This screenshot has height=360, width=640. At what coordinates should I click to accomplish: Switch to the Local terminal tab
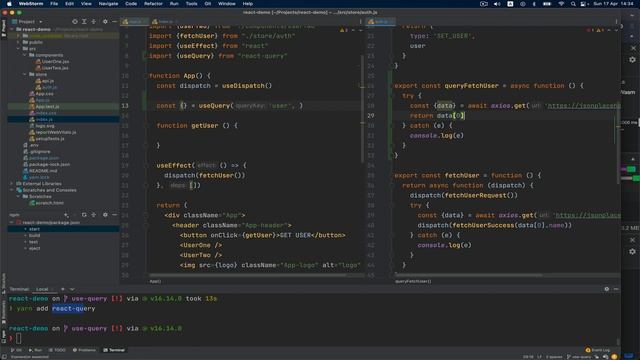(42, 289)
